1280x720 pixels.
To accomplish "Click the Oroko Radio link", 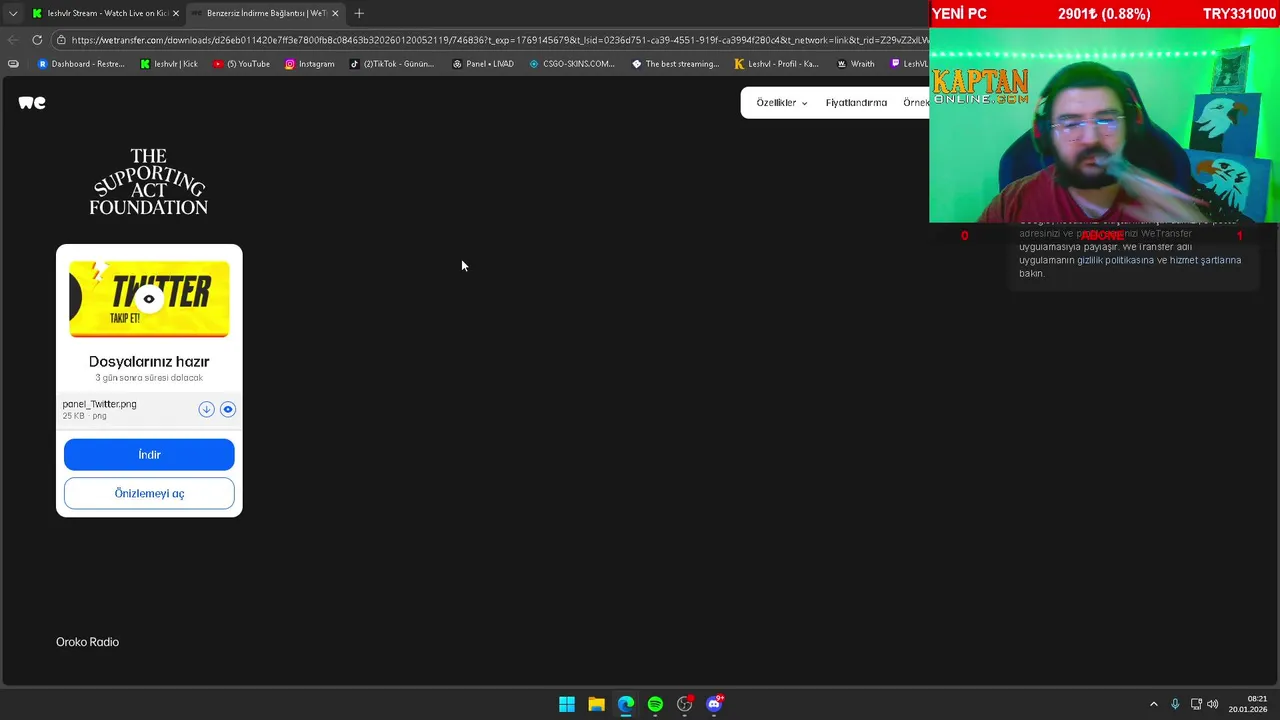I will click(87, 642).
